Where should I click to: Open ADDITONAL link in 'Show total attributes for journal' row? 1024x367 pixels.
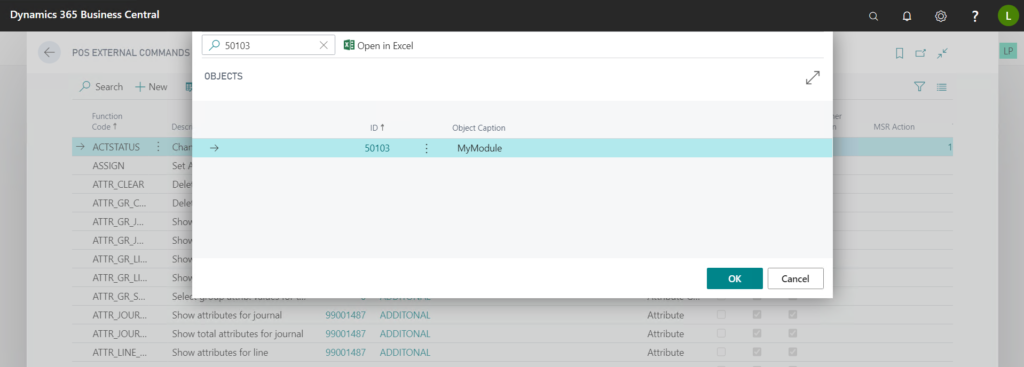tap(405, 334)
